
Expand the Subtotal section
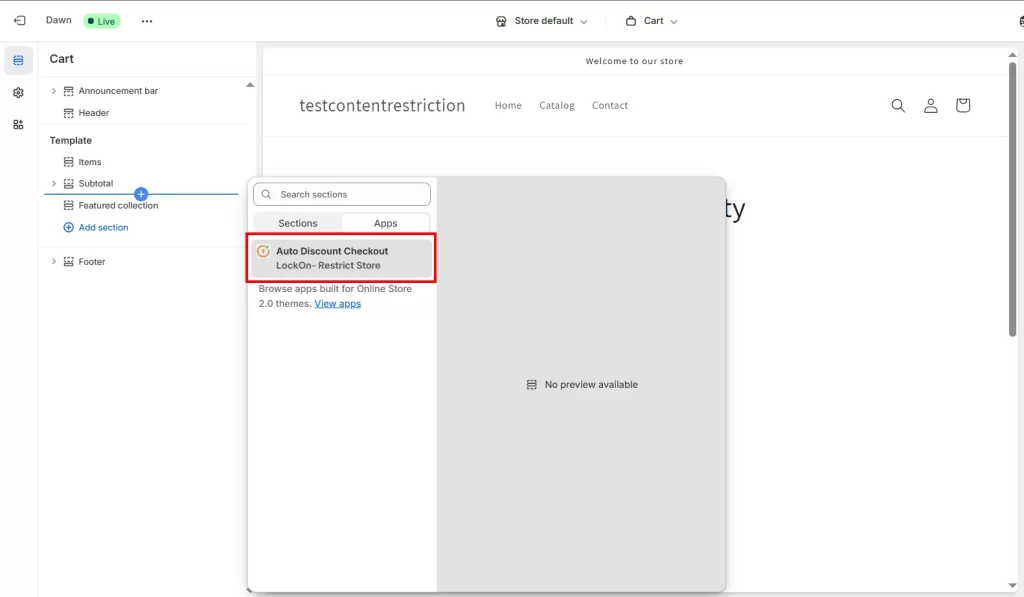pos(54,184)
